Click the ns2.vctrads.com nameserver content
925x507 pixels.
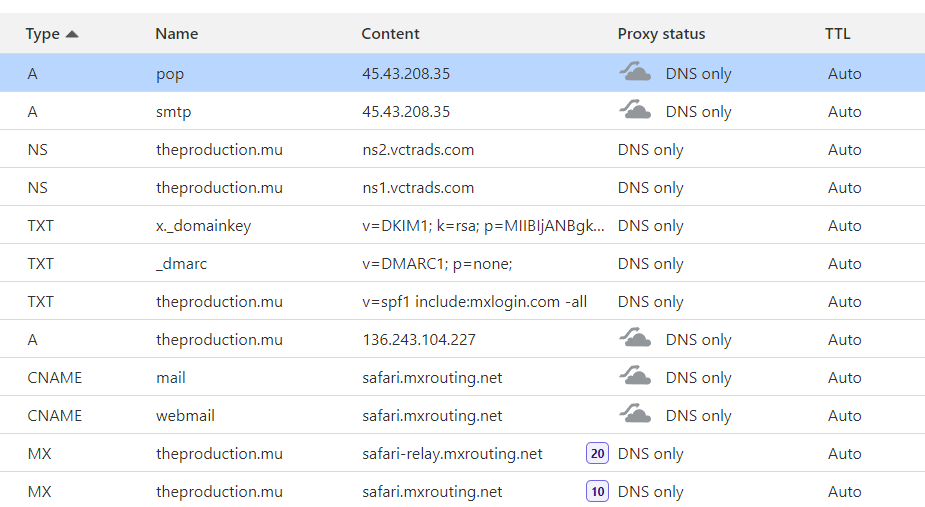(x=418, y=150)
